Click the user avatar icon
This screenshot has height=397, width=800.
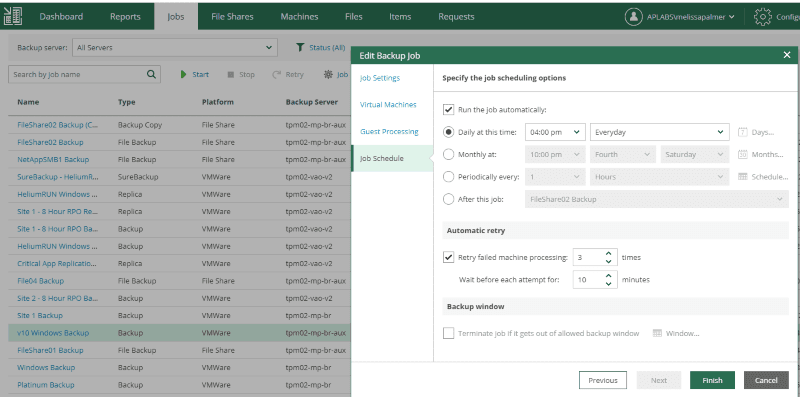point(633,16)
